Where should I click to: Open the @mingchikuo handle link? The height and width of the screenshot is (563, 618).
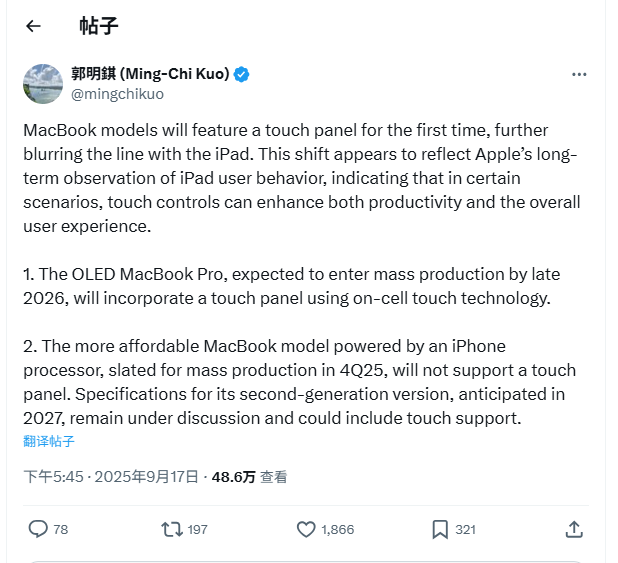click(117, 94)
